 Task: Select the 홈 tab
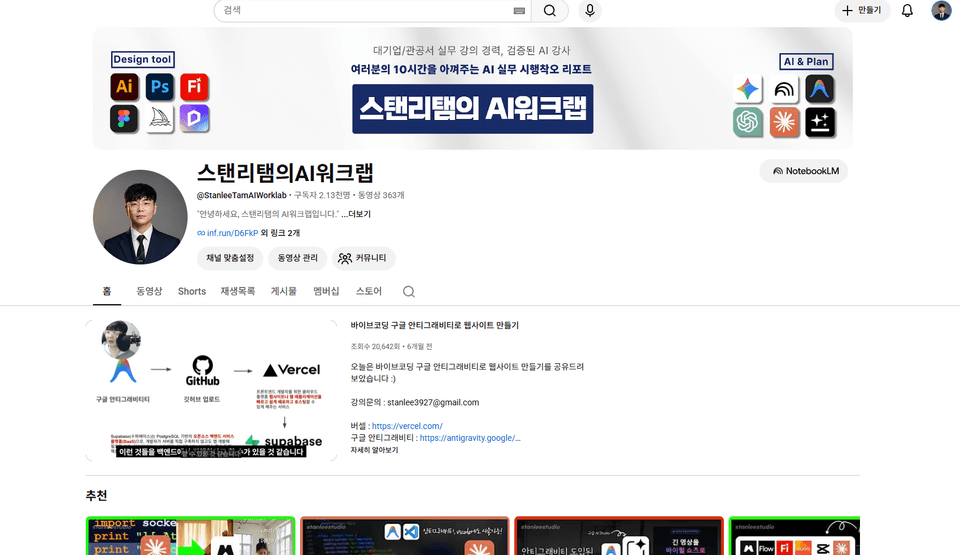coord(107,291)
